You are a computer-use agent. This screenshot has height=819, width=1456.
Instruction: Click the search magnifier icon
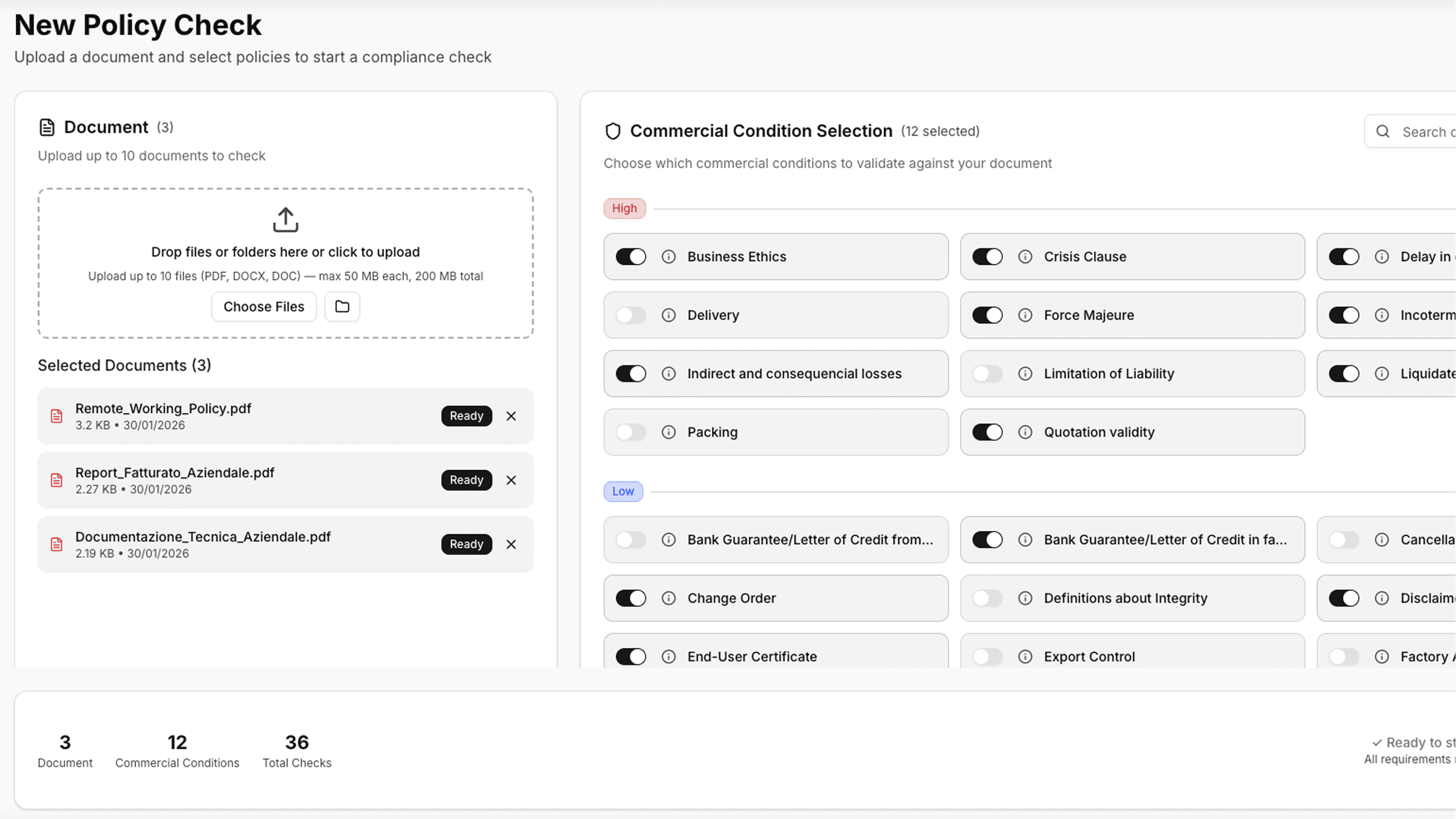(1383, 131)
